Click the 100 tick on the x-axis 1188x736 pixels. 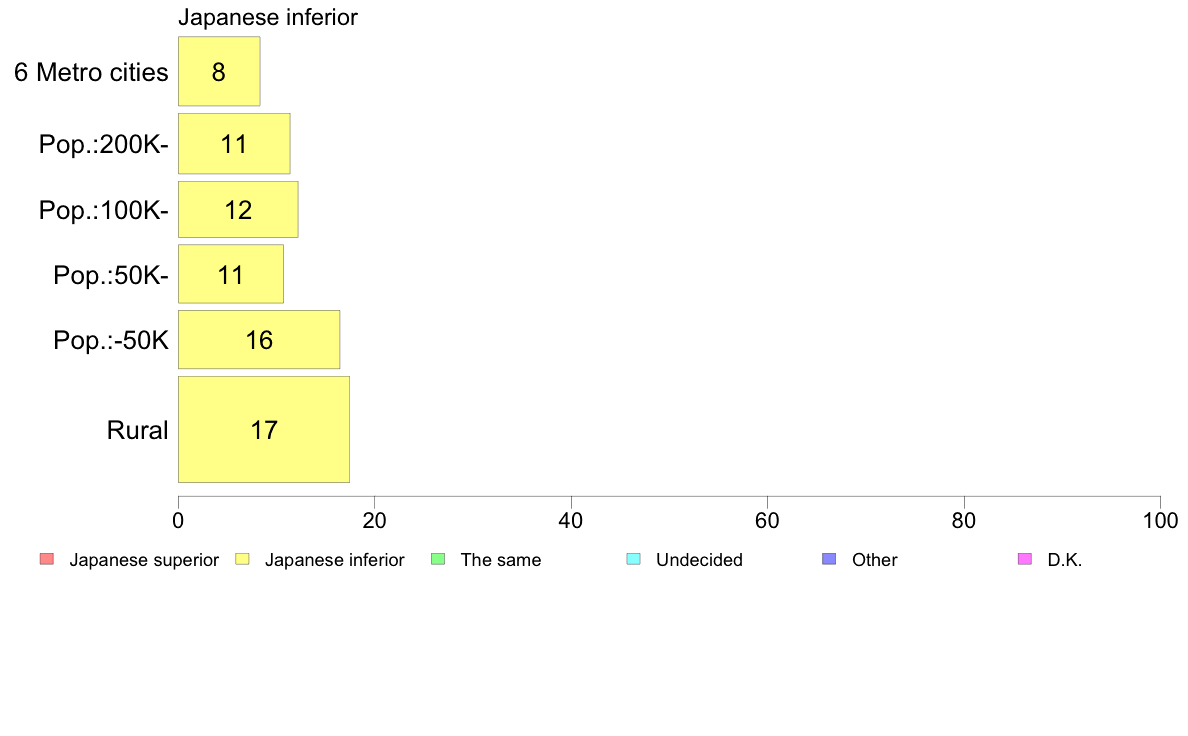click(1160, 520)
